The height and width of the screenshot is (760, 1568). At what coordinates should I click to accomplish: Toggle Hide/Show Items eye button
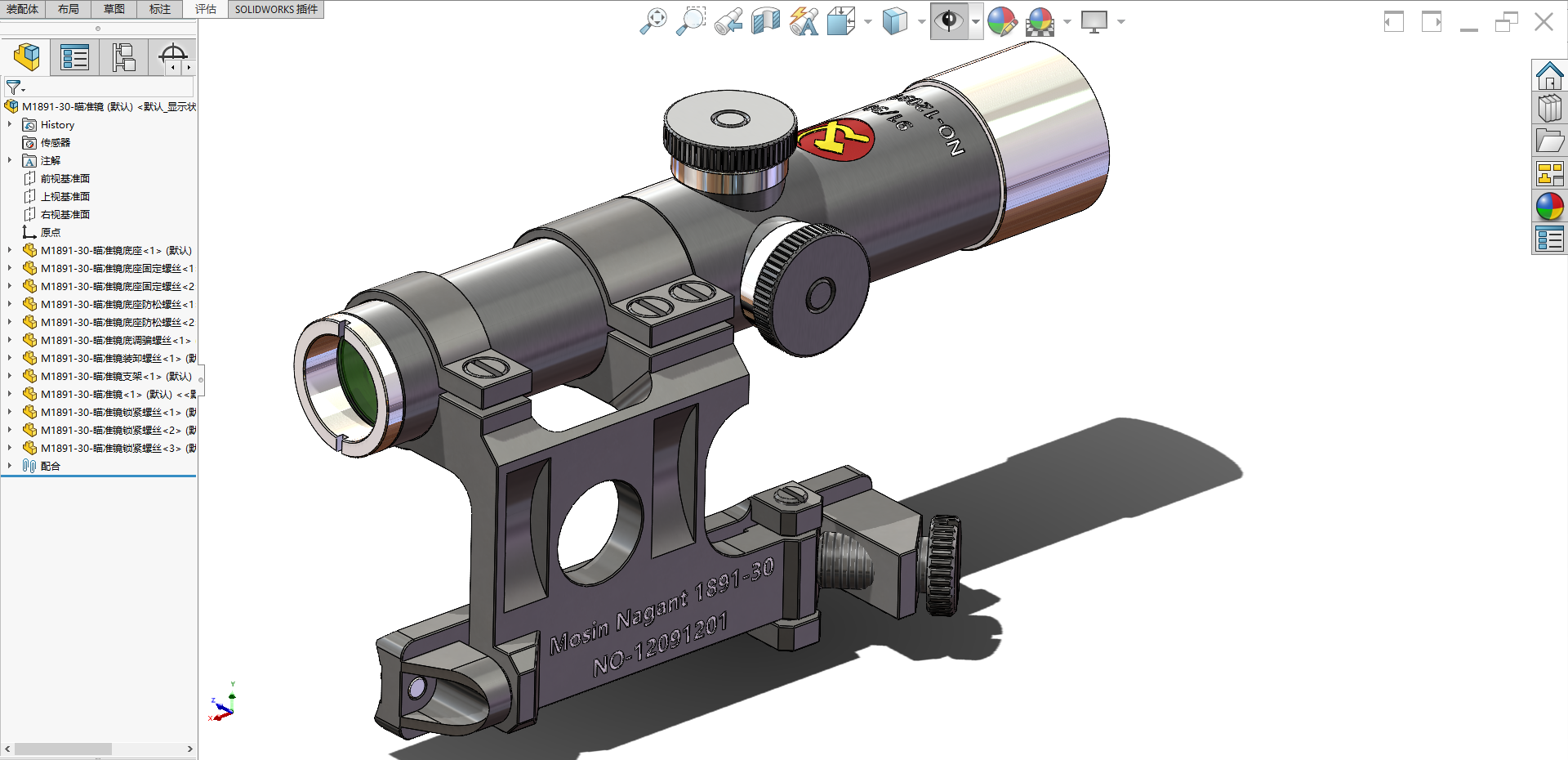point(949,21)
